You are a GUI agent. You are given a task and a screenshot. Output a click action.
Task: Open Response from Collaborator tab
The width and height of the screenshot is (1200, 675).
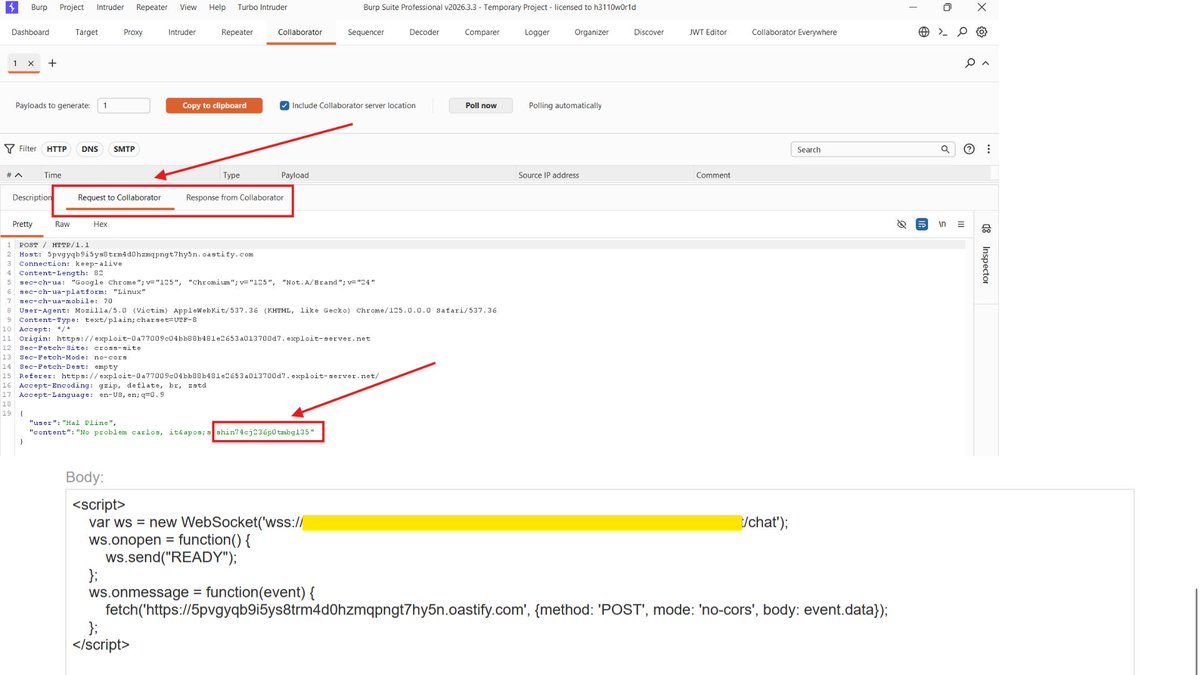pyautogui.click(x=235, y=198)
